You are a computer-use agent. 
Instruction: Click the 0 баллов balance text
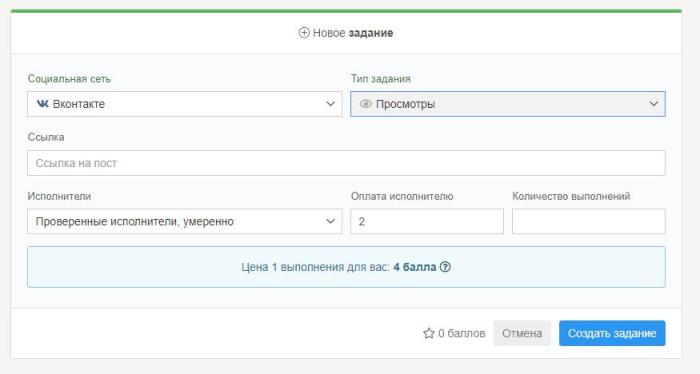(x=462, y=333)
